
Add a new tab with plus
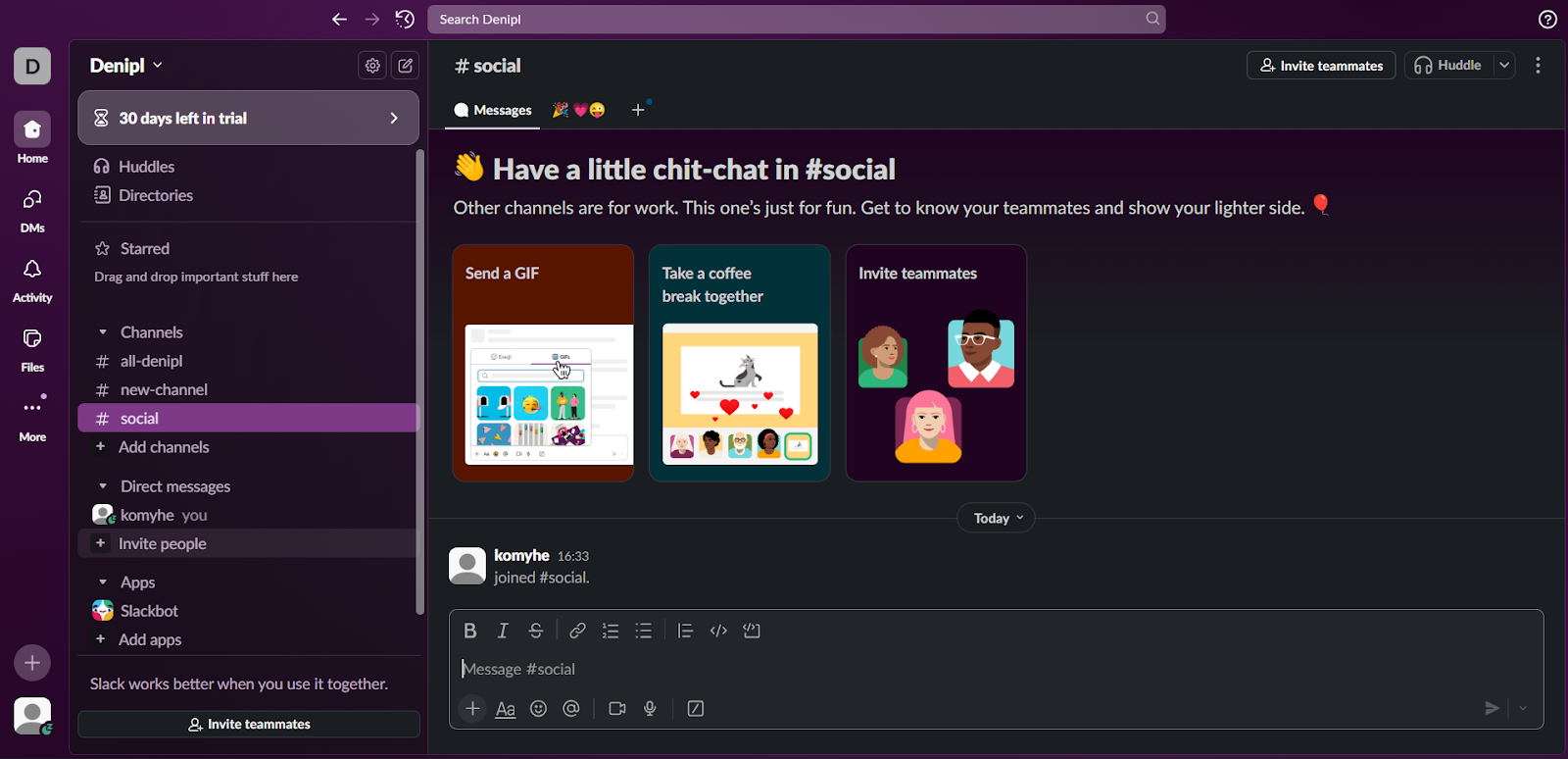[x=638, y=110]
